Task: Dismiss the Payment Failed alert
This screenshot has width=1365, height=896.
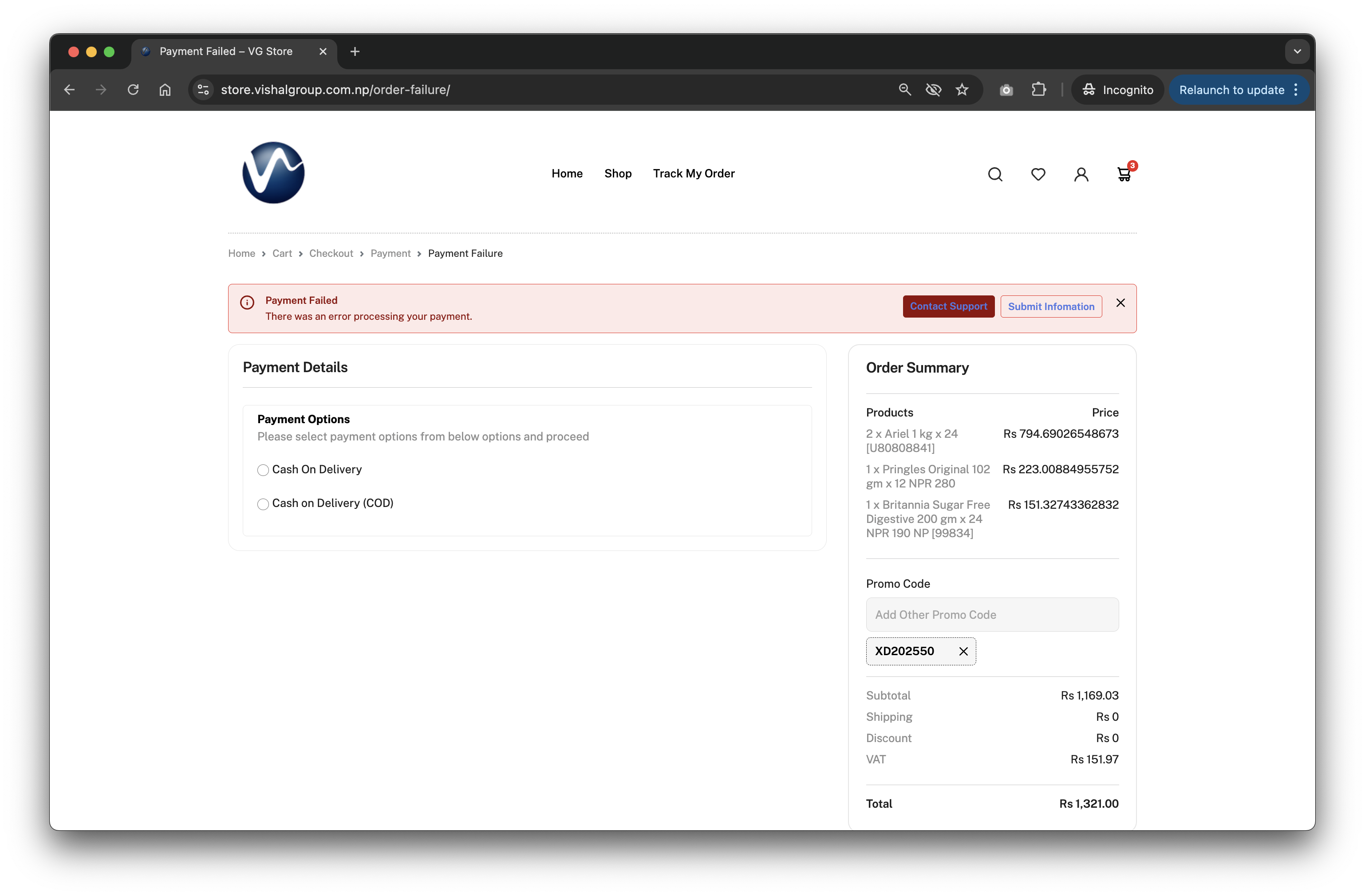Action: click(1120, 303)
